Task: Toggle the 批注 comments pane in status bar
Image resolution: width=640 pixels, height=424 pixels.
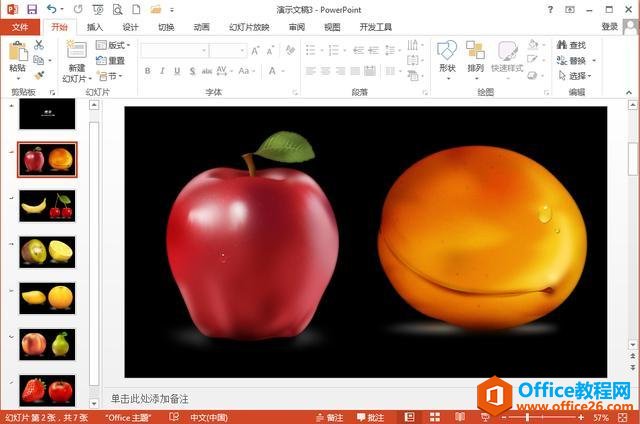Action: tap(369, 417)
